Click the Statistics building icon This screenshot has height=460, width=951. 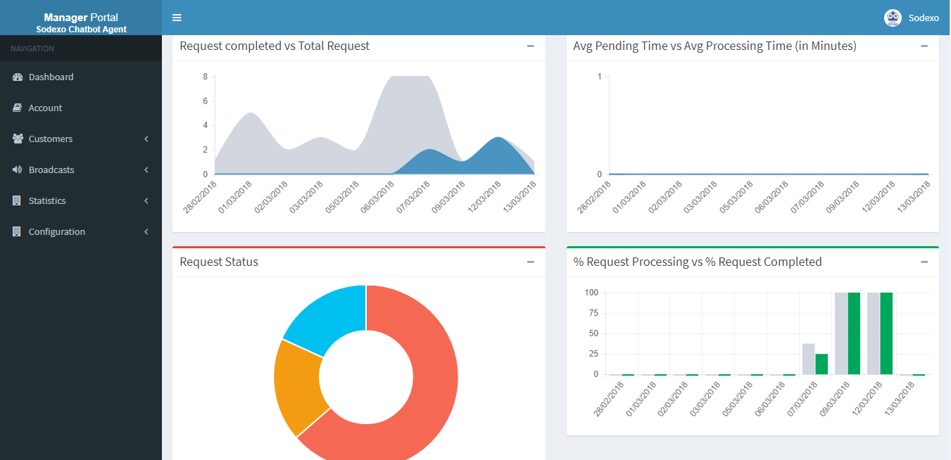(x=16, y=201)
